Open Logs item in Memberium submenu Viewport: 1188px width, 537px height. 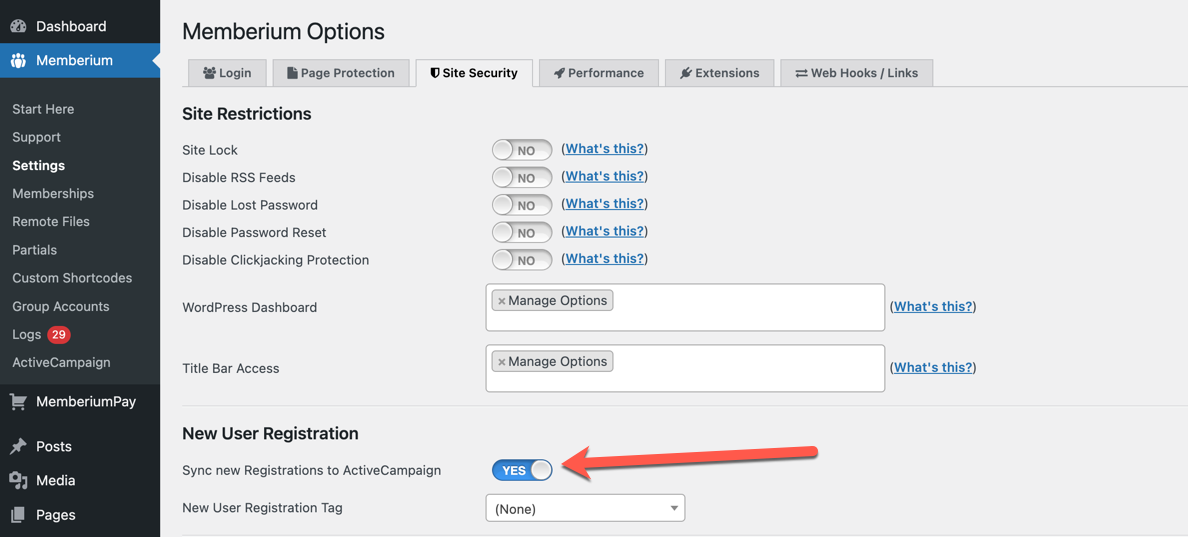click(27, 334)
